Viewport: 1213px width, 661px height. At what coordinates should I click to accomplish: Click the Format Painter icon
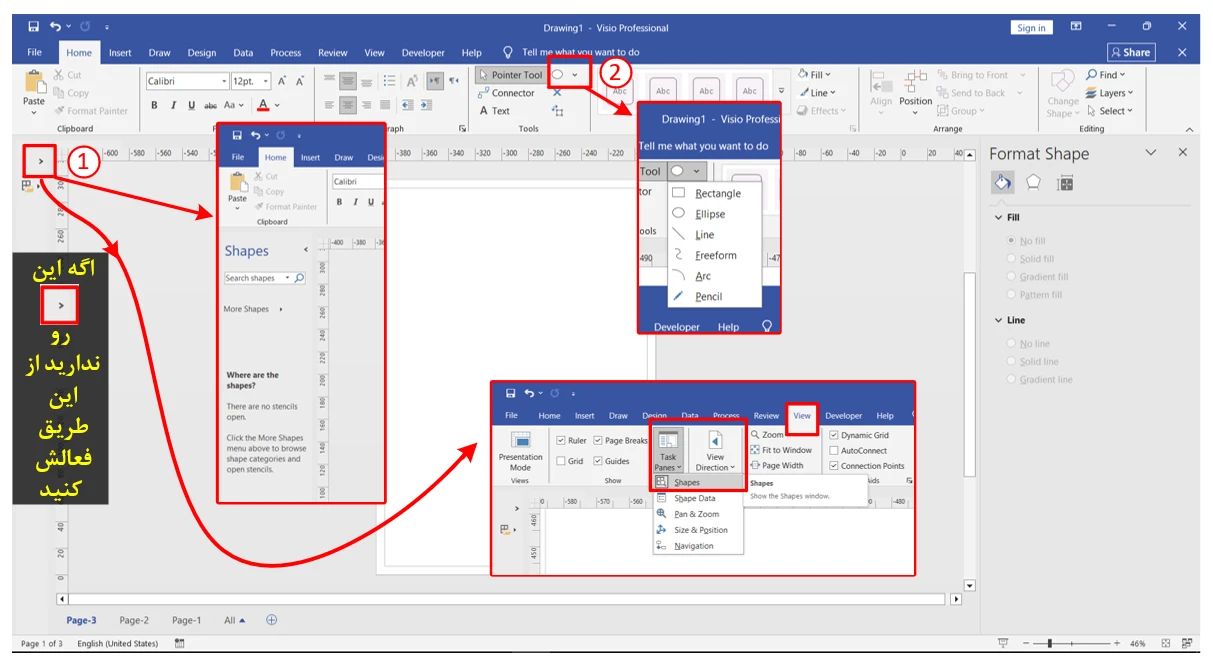(x=90, y=111)
